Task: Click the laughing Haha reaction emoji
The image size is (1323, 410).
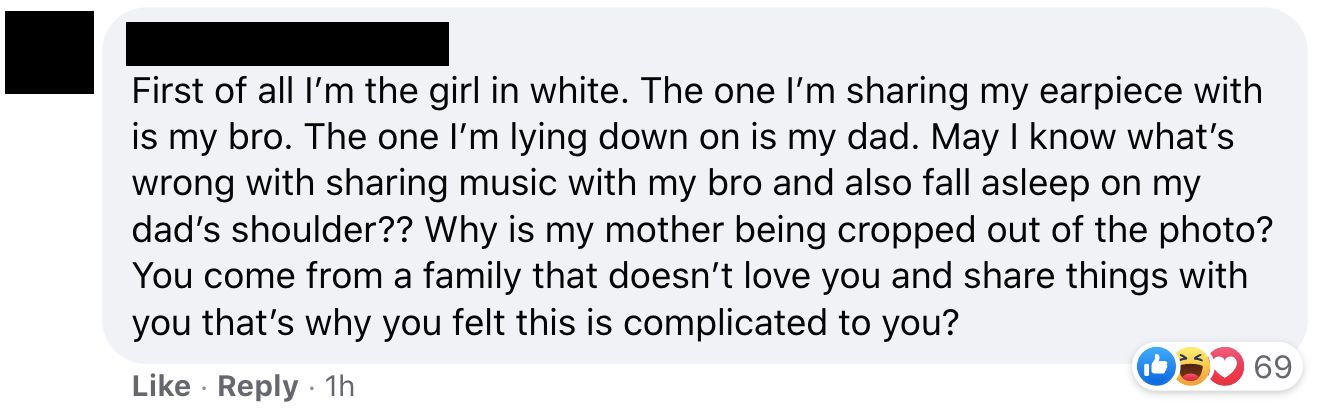Action: click(x=1186, y=367)
